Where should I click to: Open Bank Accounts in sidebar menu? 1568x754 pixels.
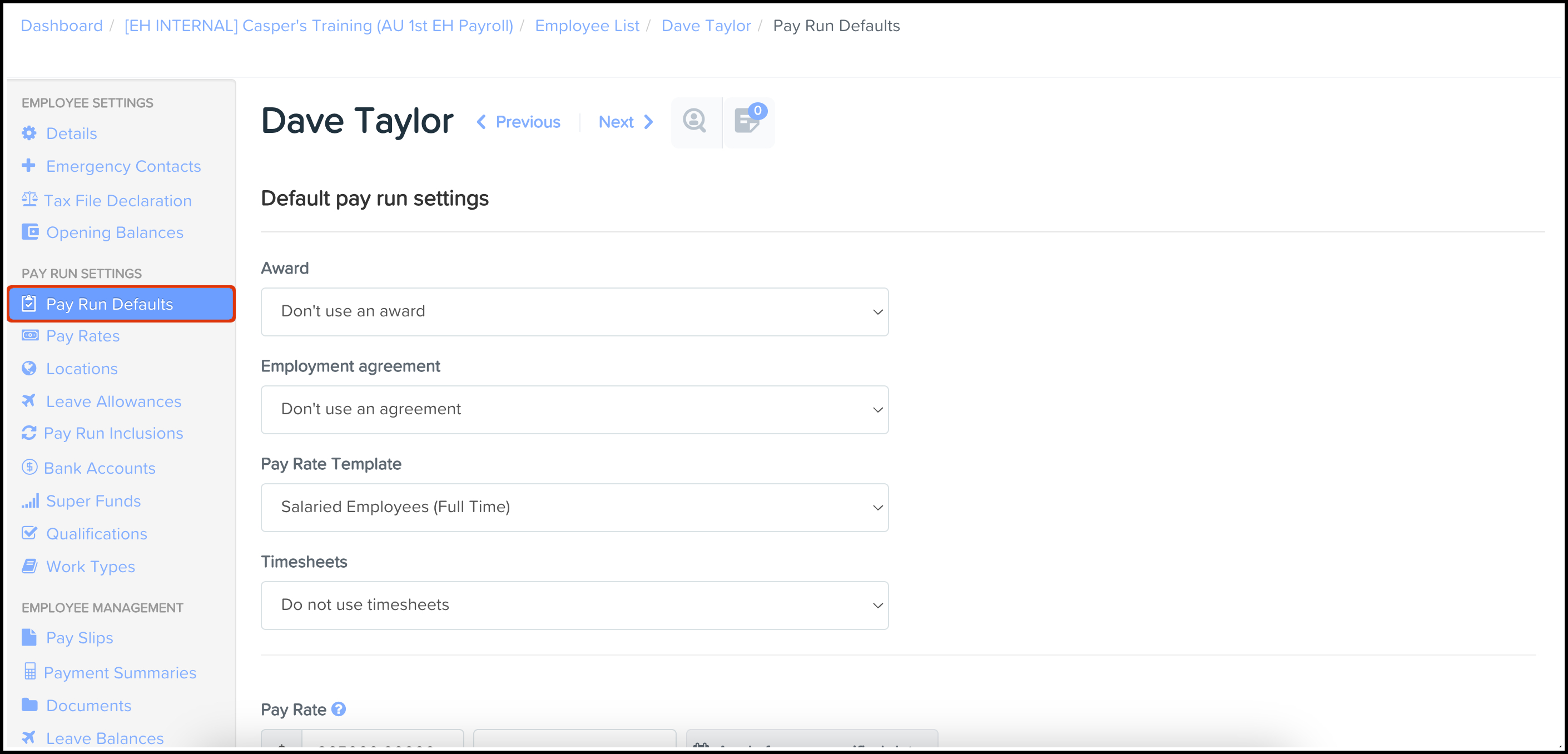tap(99, 468)
